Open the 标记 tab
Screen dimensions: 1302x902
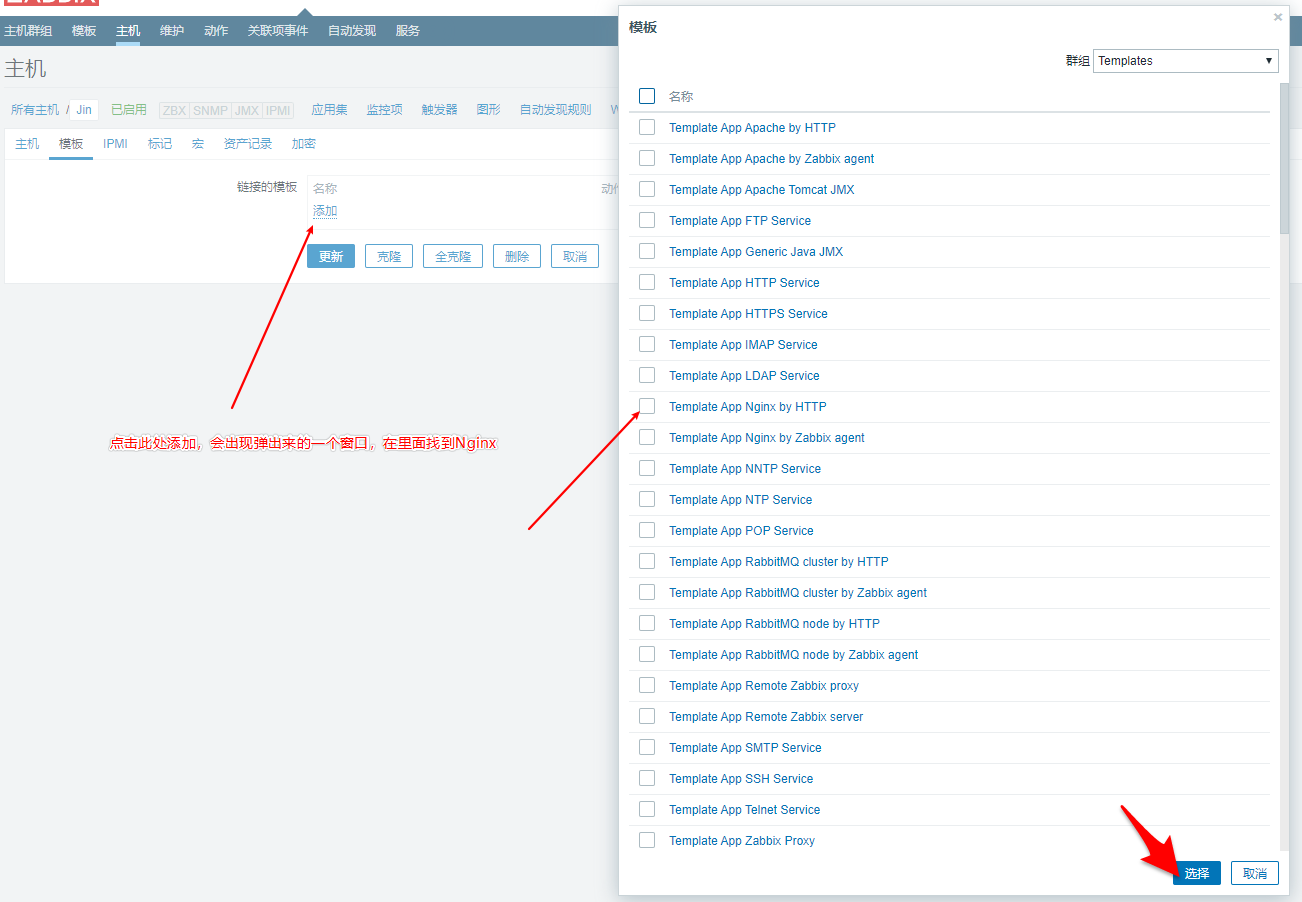(x=160, y=144)
